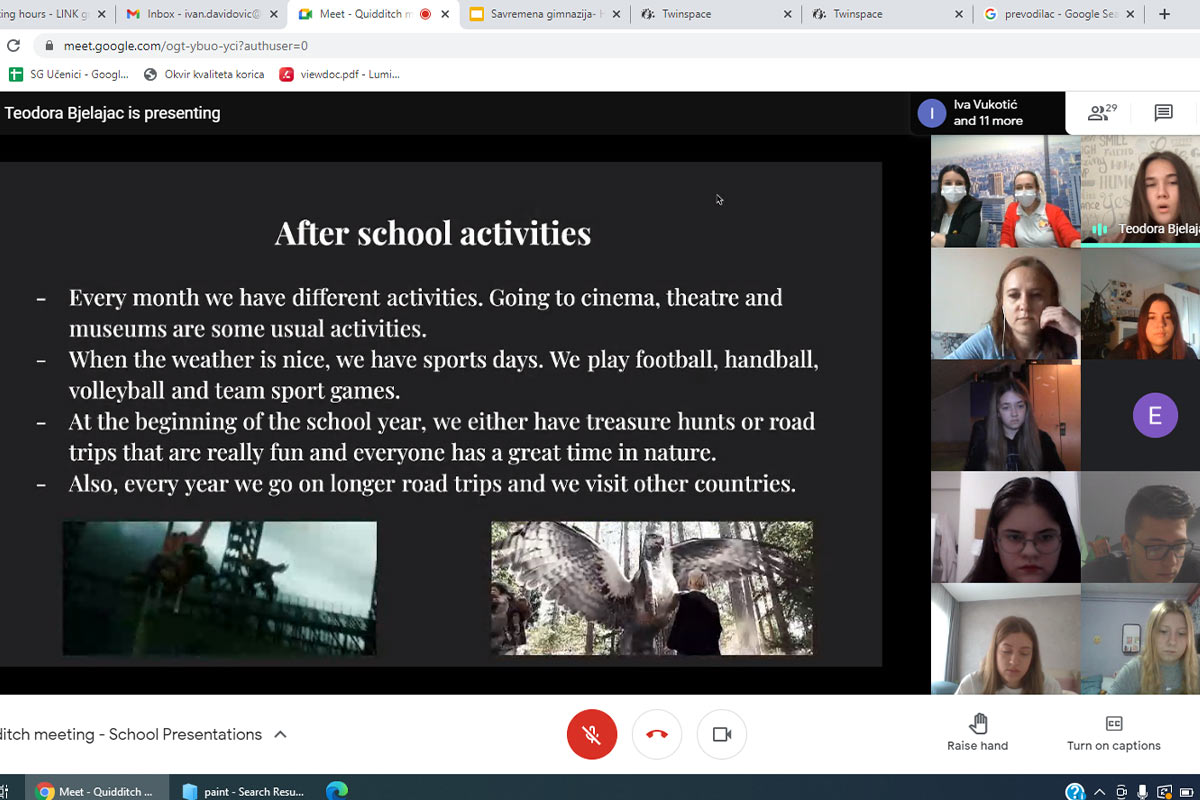
Task: Show the participants list icon
Action: 1101,113
